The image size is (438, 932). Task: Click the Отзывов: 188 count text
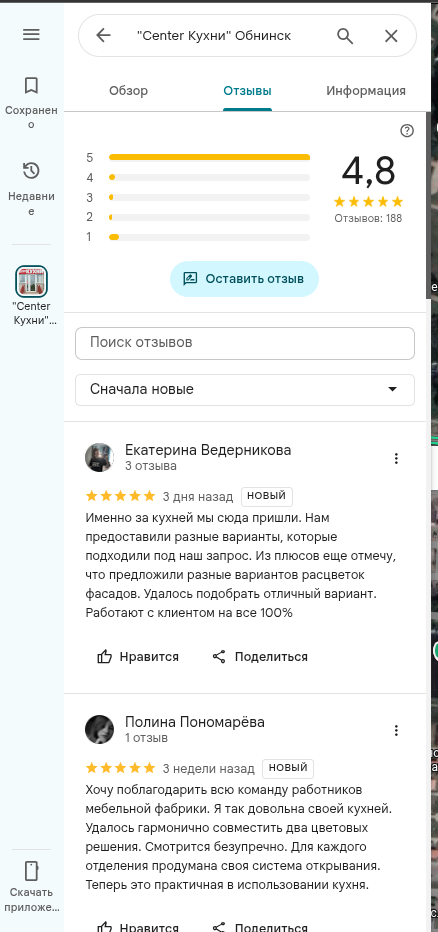tap(368, 218)
